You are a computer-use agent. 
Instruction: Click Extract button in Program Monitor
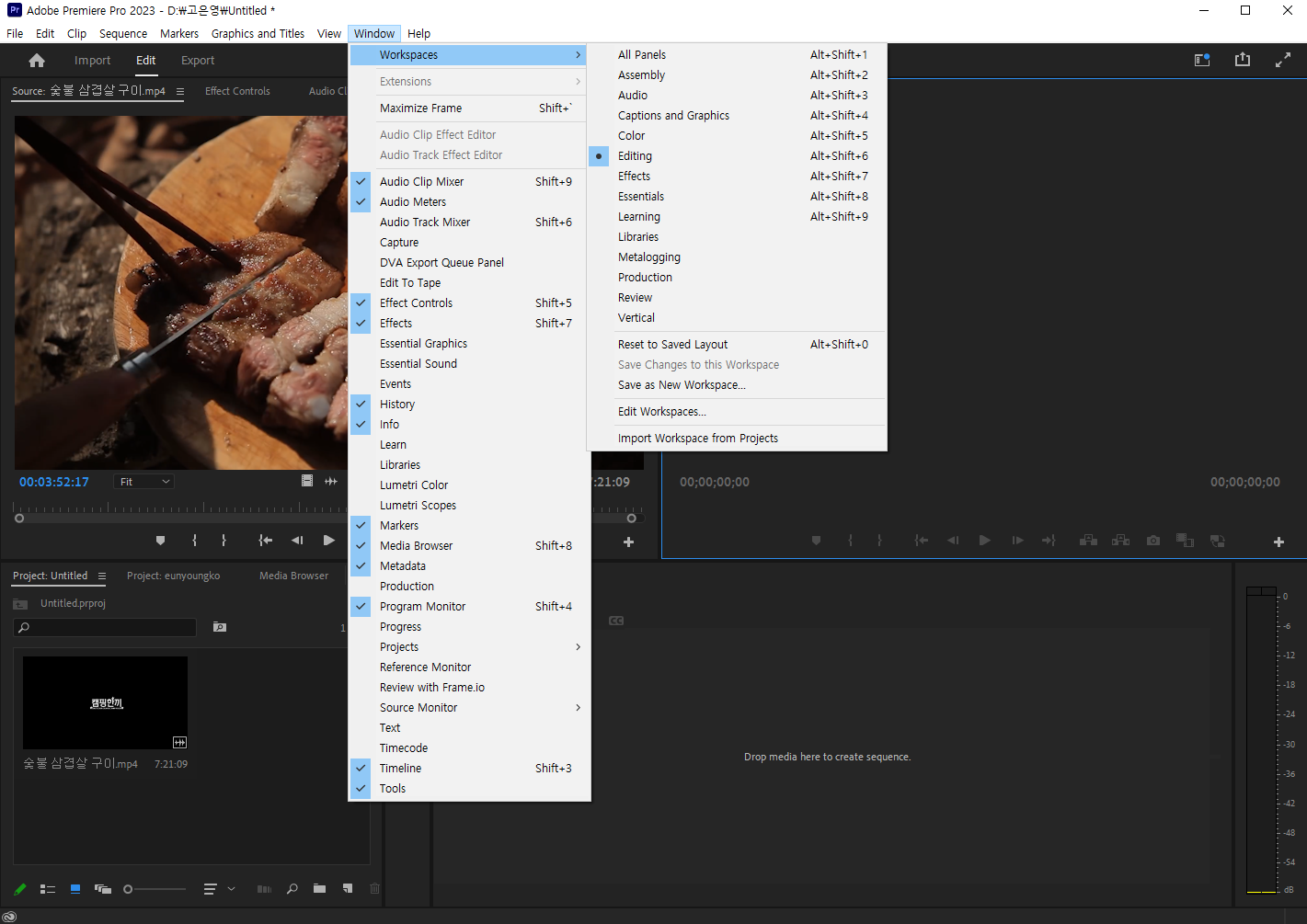(x=1121, y=541)
